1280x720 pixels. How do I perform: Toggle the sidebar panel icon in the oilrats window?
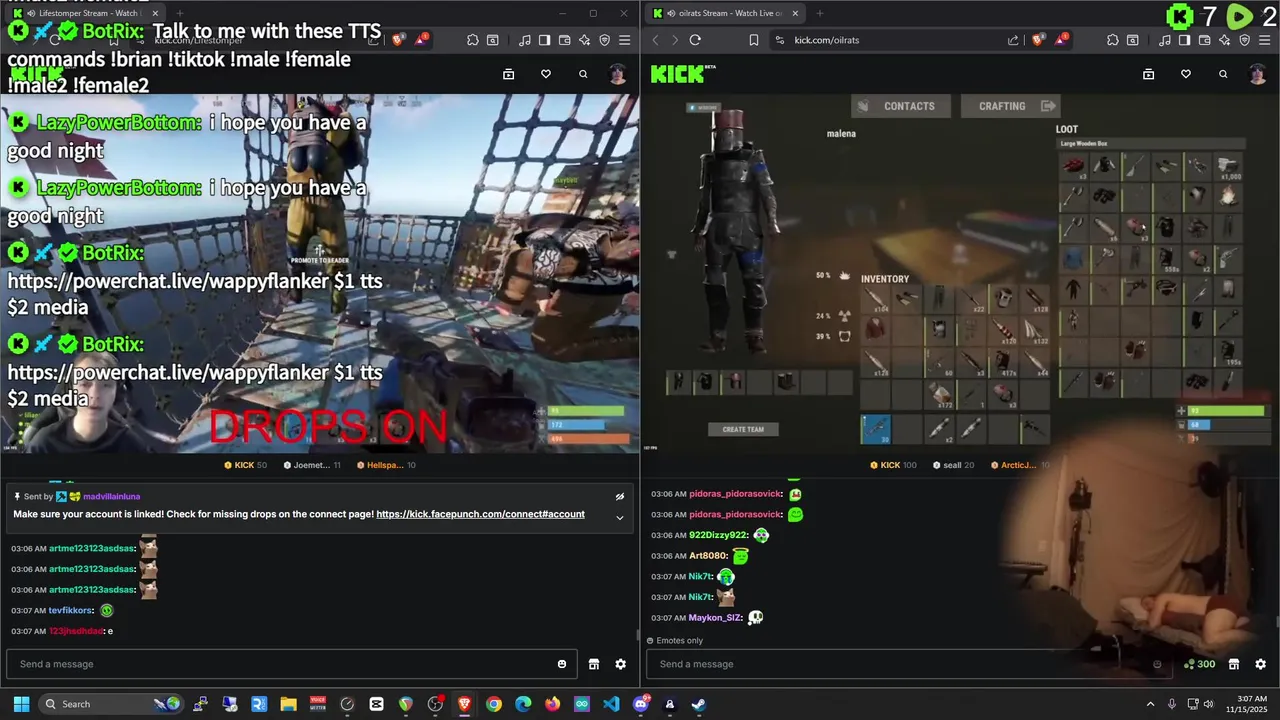point(1184,40)
